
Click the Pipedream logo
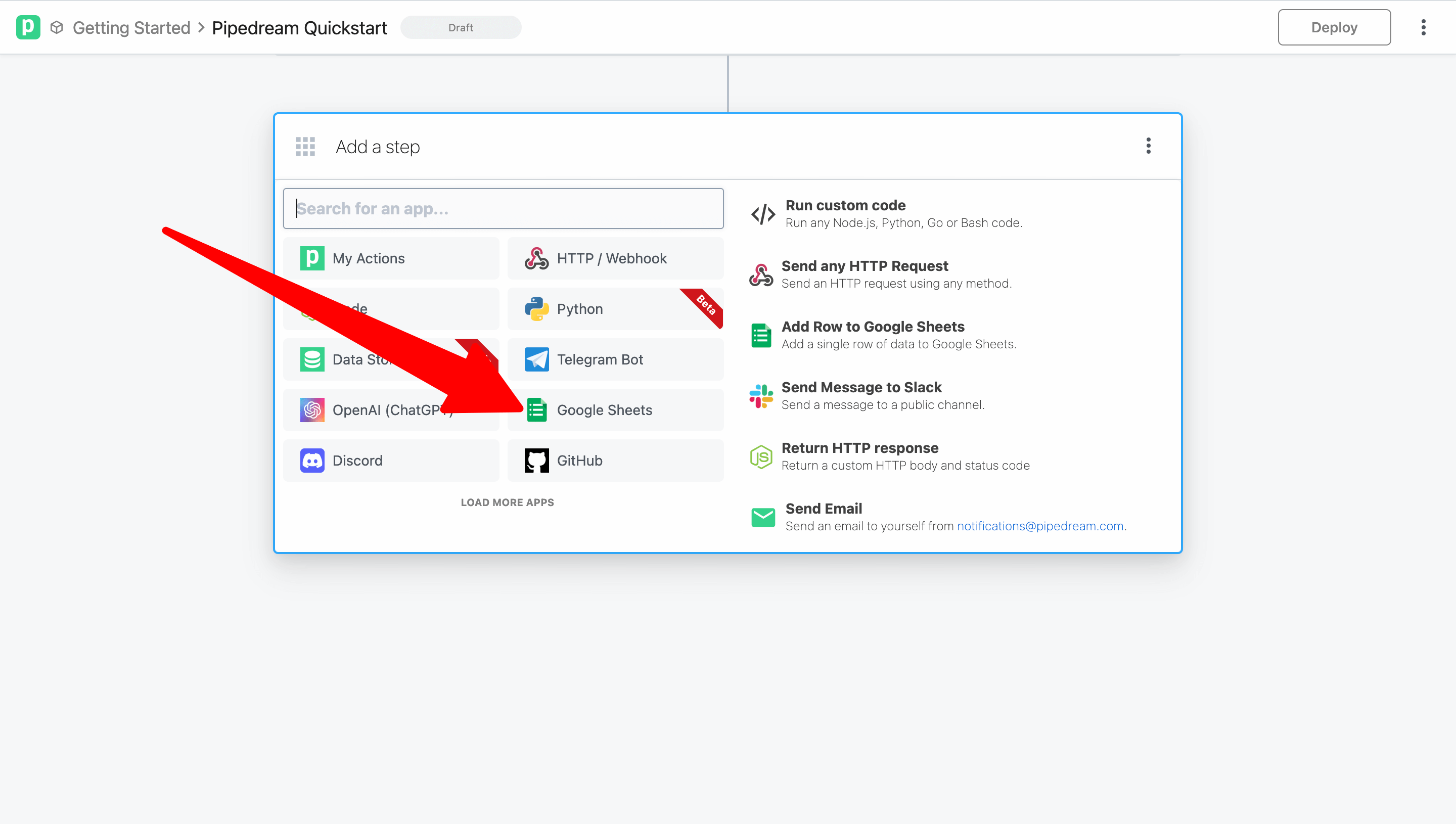(28, 27)
